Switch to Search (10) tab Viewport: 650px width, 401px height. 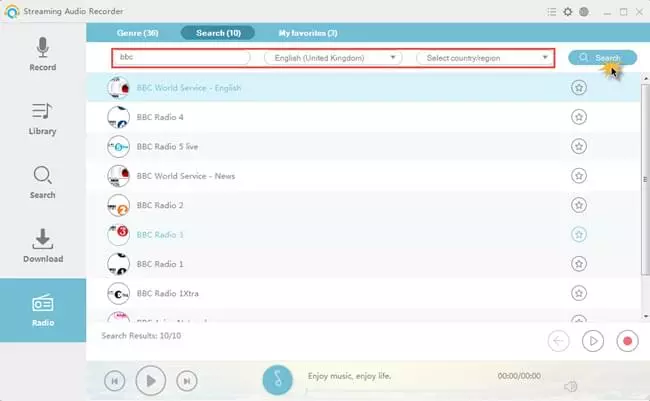point(218,33)
